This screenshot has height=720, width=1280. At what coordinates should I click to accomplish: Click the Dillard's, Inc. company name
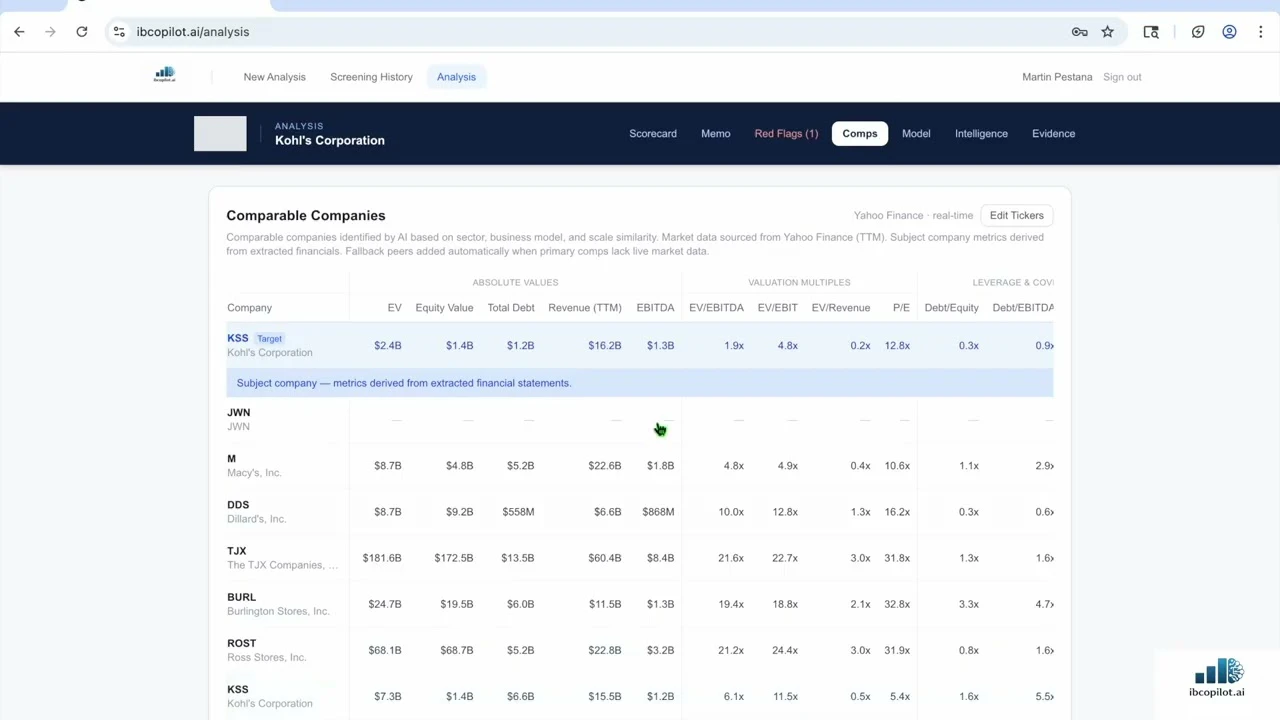click(x=257, y=519)
